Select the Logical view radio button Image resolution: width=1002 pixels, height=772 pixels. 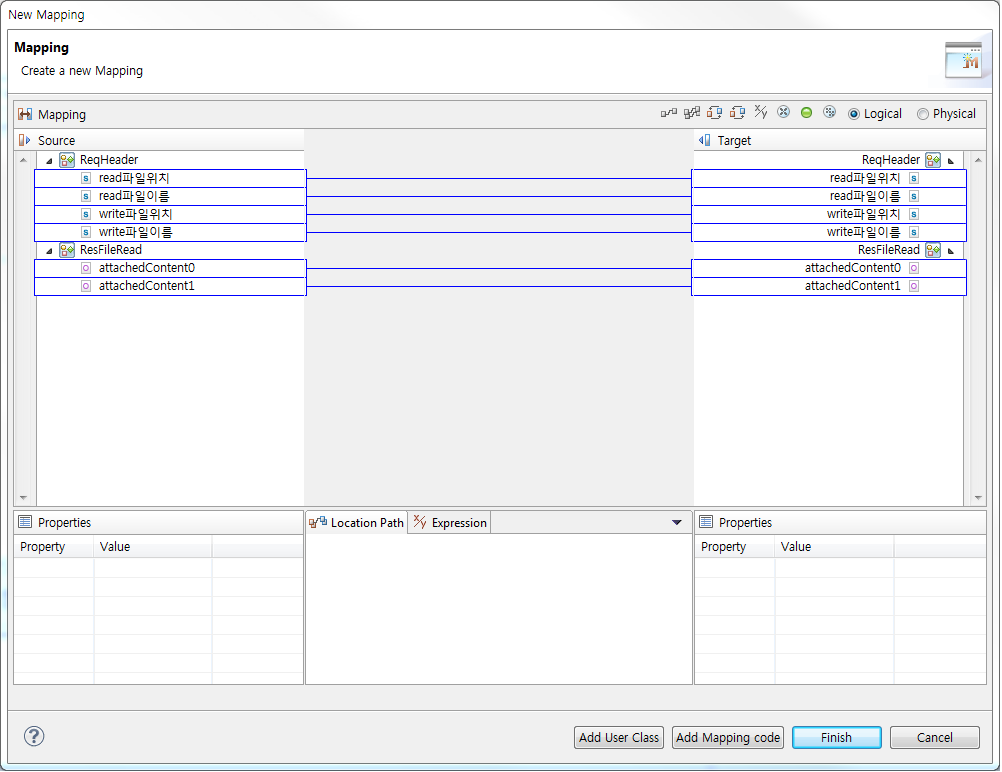(x=854, y=113)
